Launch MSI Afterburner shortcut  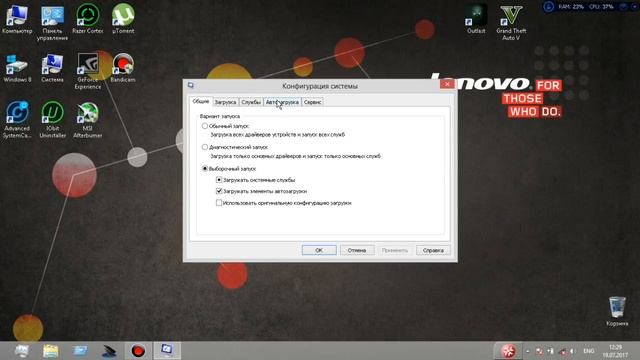pos(88,120)
